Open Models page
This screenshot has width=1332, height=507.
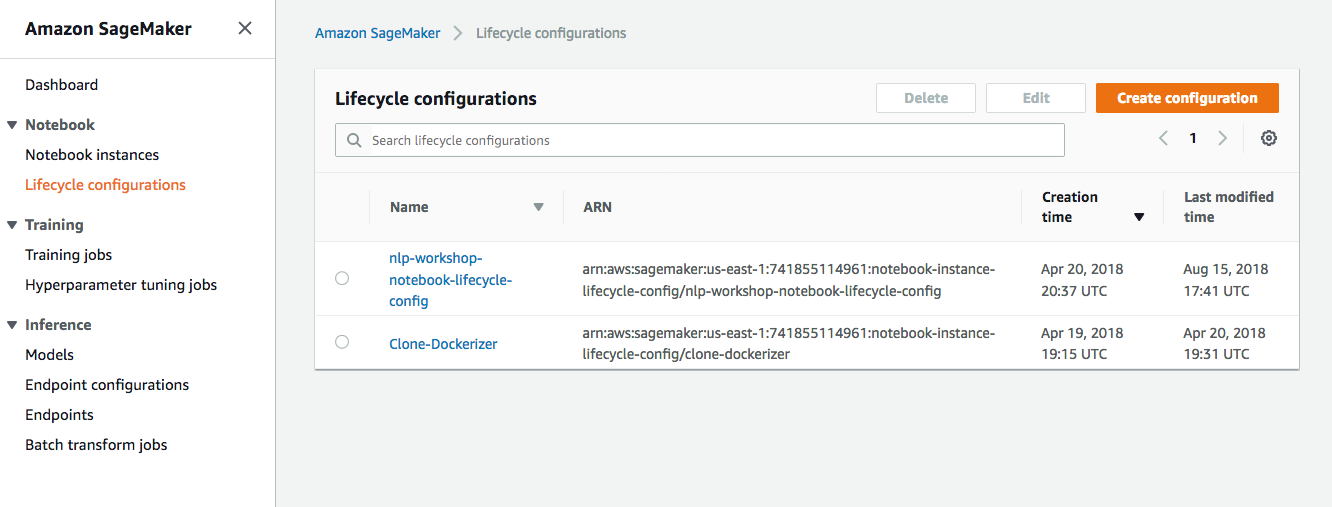click(49, 355)
